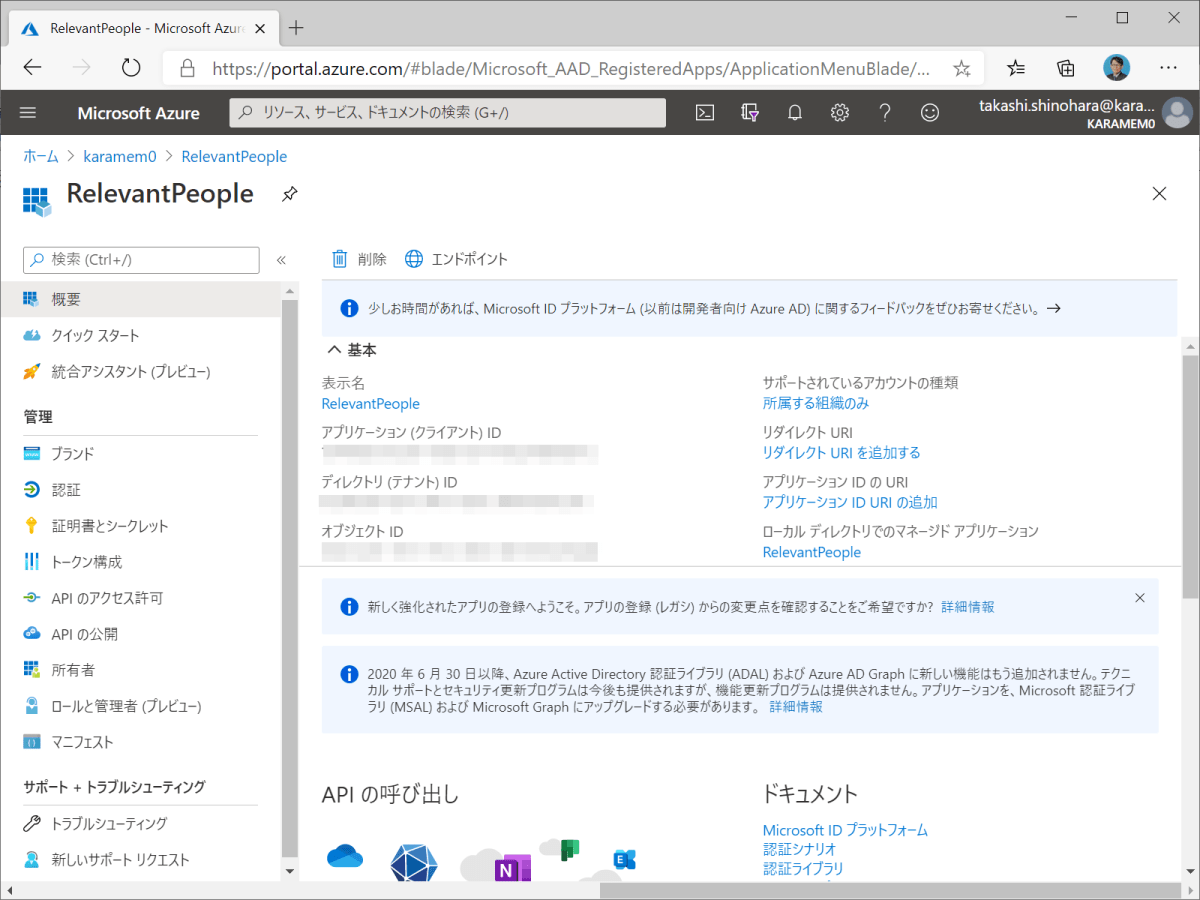
Task: Click the browser address bar URL
Action: (572, 69)
